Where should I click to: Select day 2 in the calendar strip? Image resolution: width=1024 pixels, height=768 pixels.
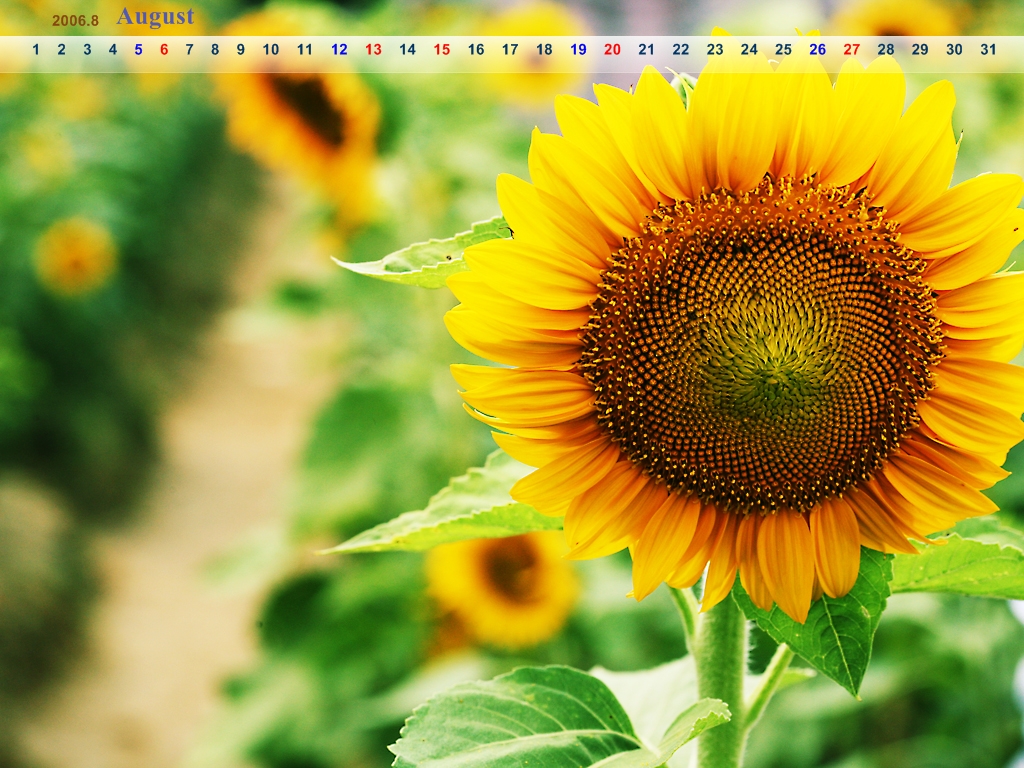(61, 49)
